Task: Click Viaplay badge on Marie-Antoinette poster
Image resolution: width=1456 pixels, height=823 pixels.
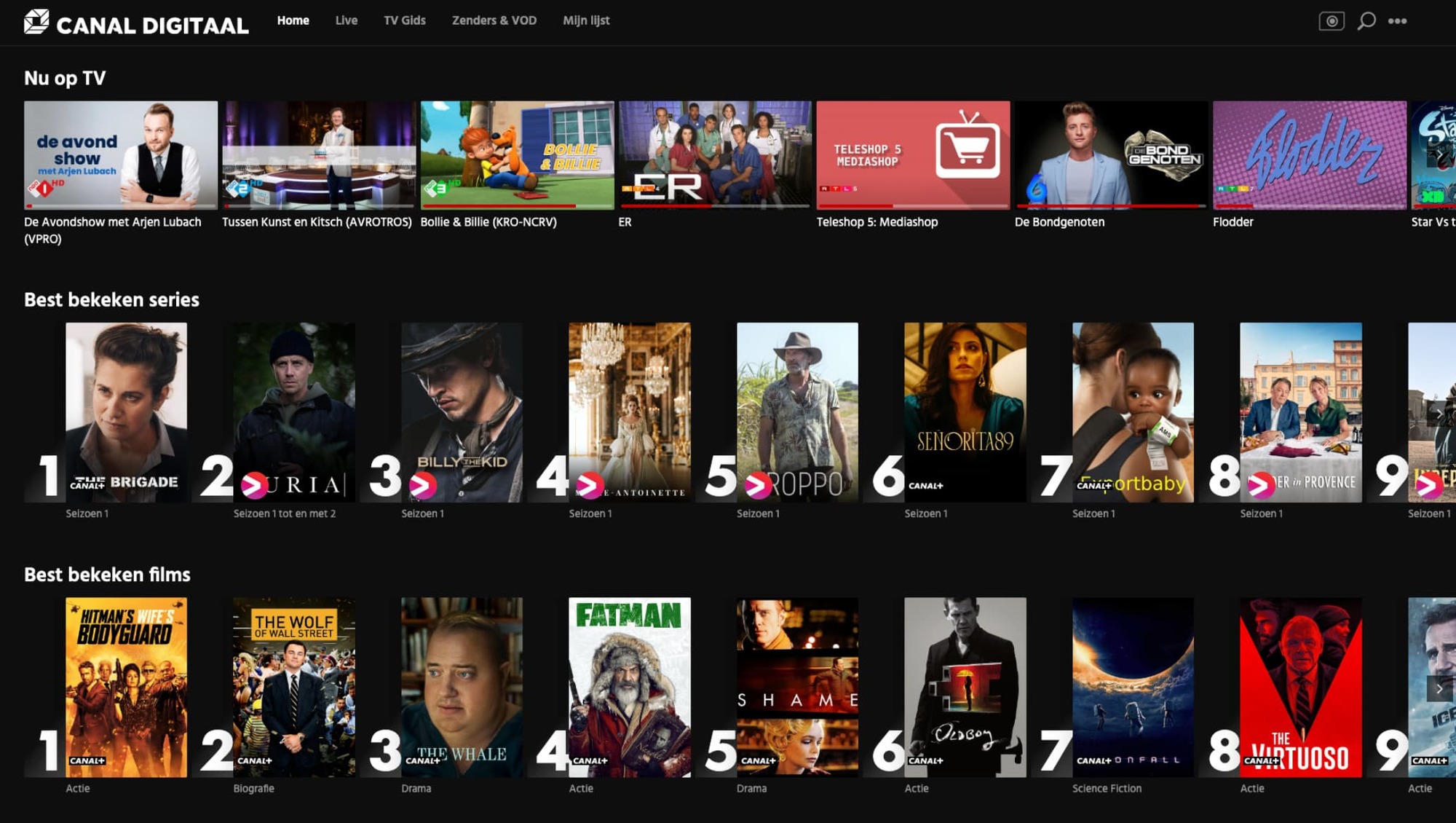Action: 590,484
